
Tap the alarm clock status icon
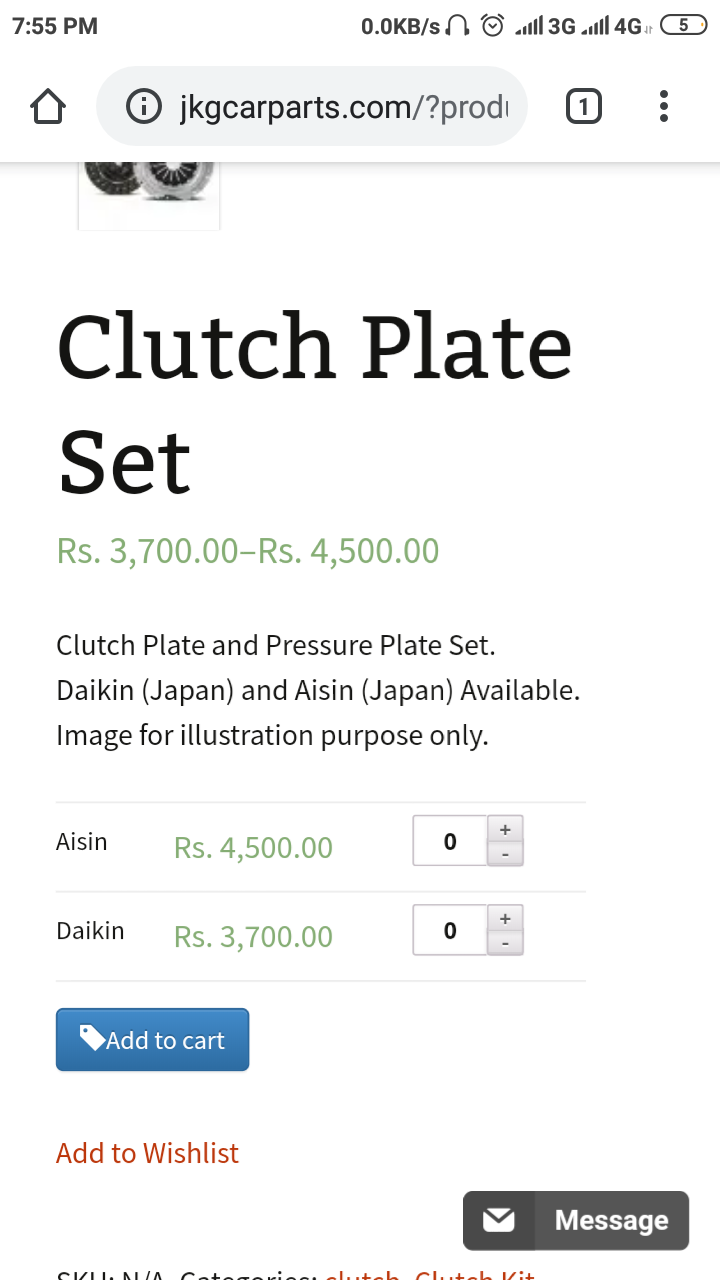click(493, 26)
